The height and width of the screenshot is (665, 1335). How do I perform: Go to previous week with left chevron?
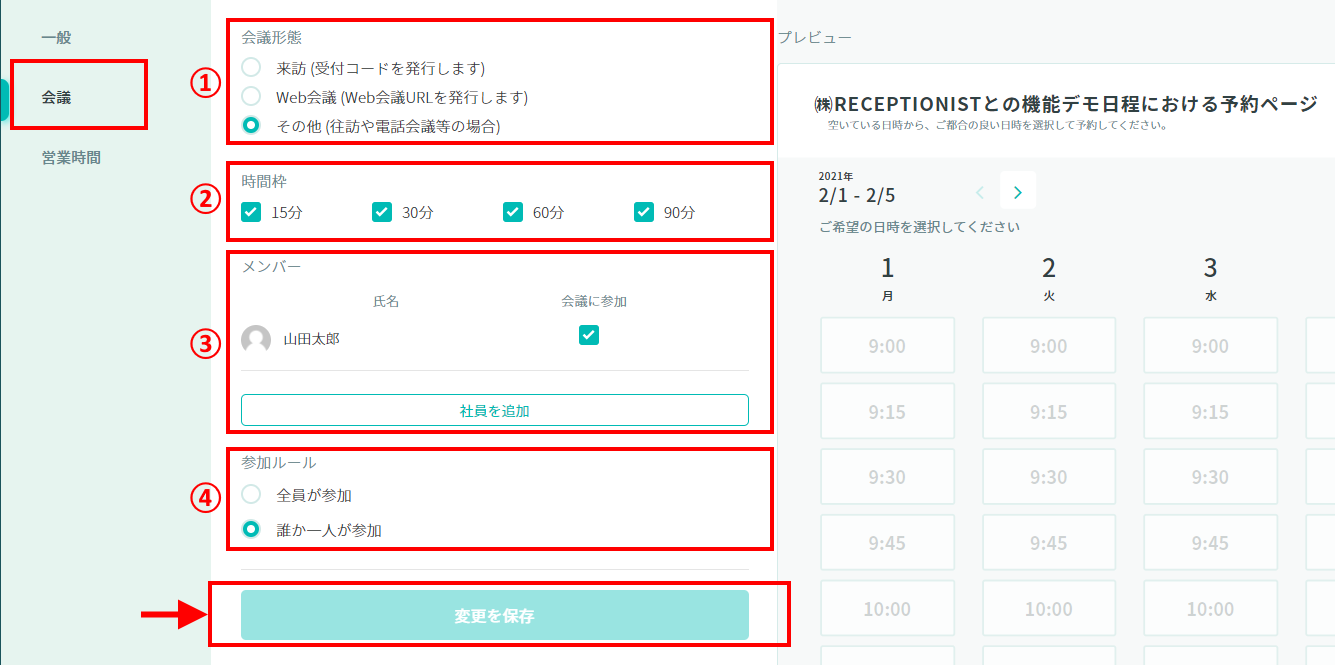(980, 191)
